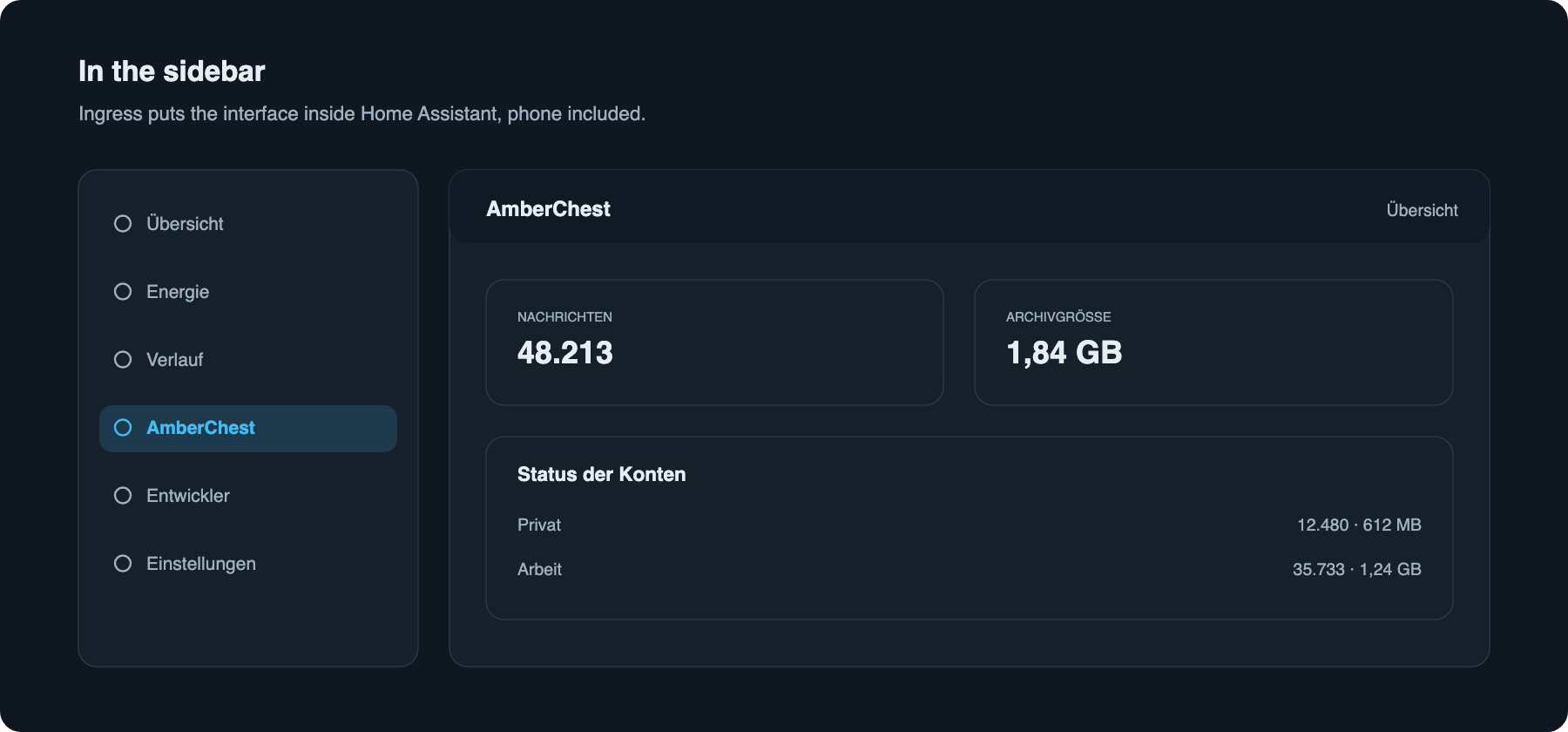The height and width of the screenshot is (732, 1568).
Task: Click the Übersicht label in the panel header
Action: [x=1422, y=210]
